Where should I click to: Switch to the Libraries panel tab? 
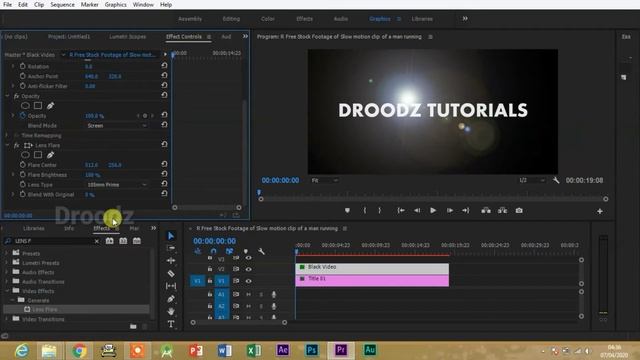[x=33, y=228]
